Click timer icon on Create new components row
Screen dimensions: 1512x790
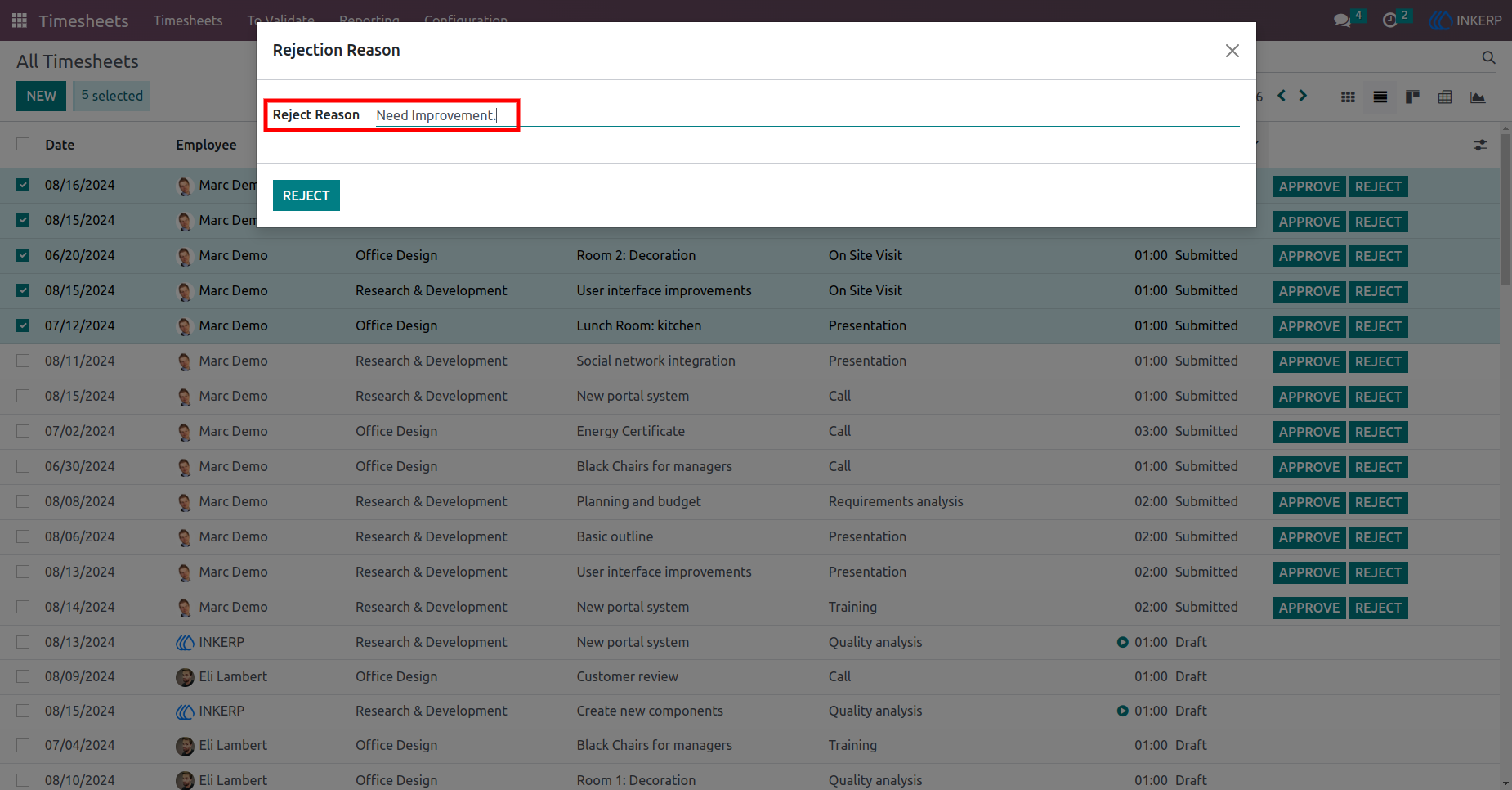(x=1123, y=711)
